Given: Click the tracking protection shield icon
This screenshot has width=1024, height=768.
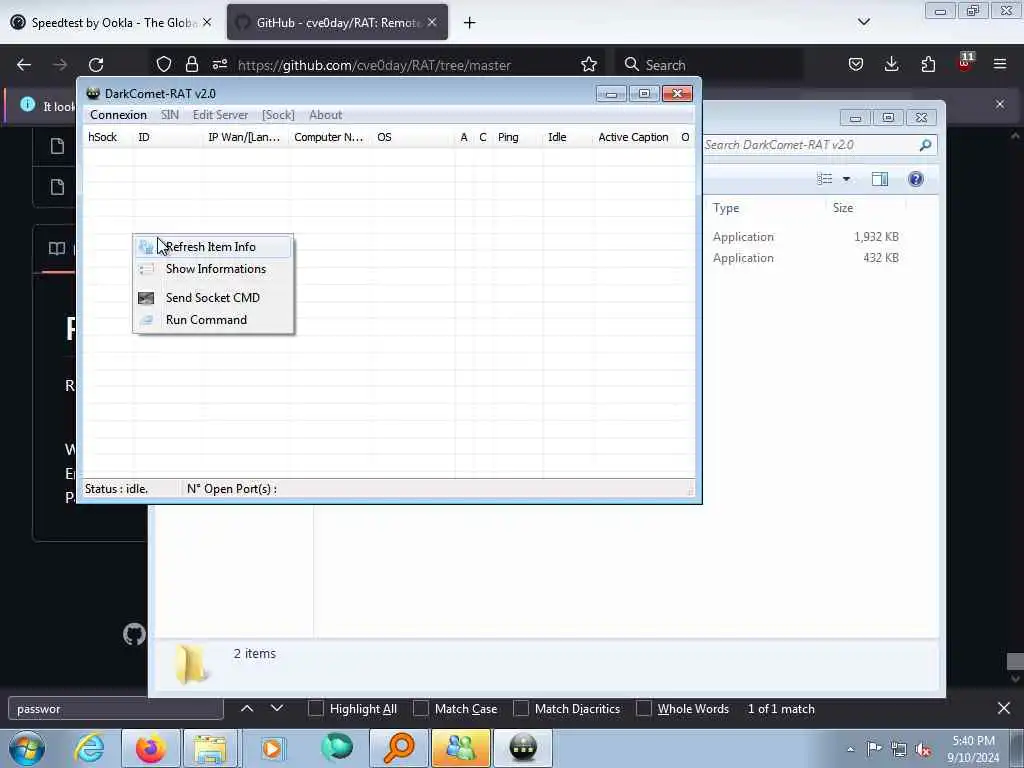Looking at the screenshot, I should click(164, 64).
